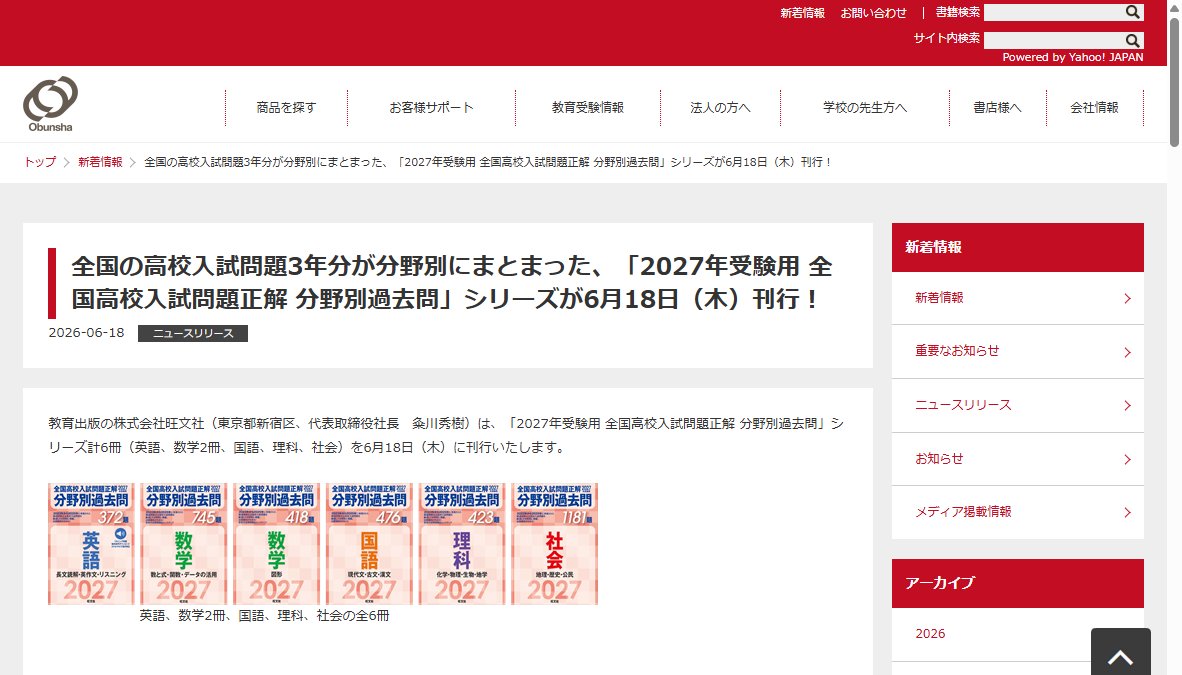Click the 書籍検索 magnifier icon

tap(1132, 12)
